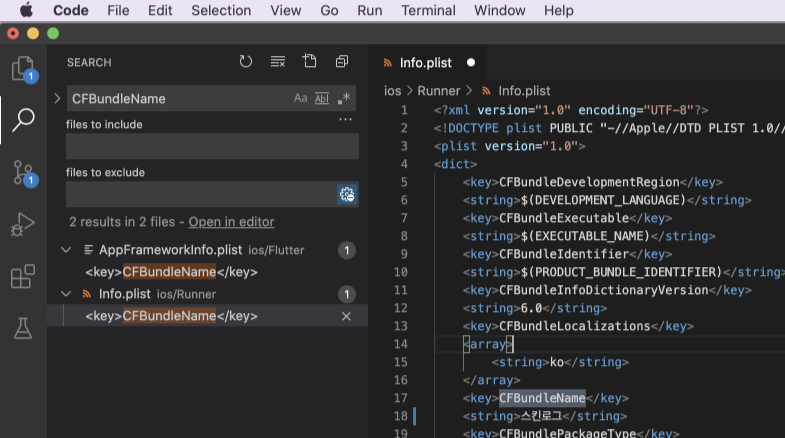
Task: Click highlighted CFBundleName on line 17
Action: pos(542,398)
